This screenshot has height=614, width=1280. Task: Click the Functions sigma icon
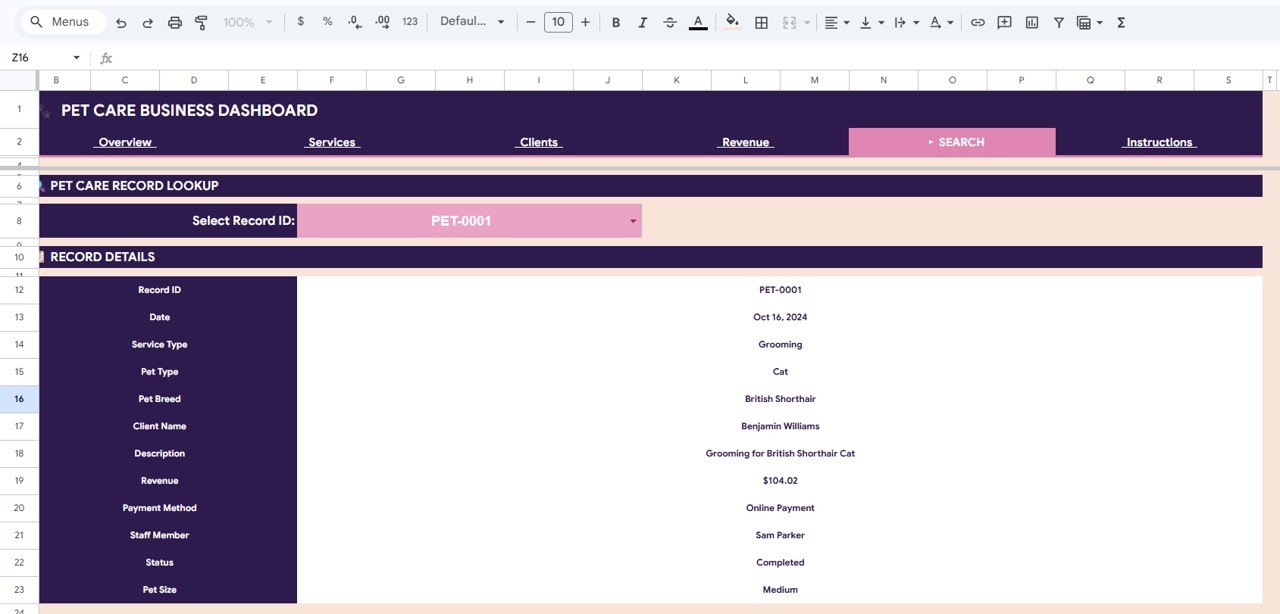click(x=1121, y=21)
